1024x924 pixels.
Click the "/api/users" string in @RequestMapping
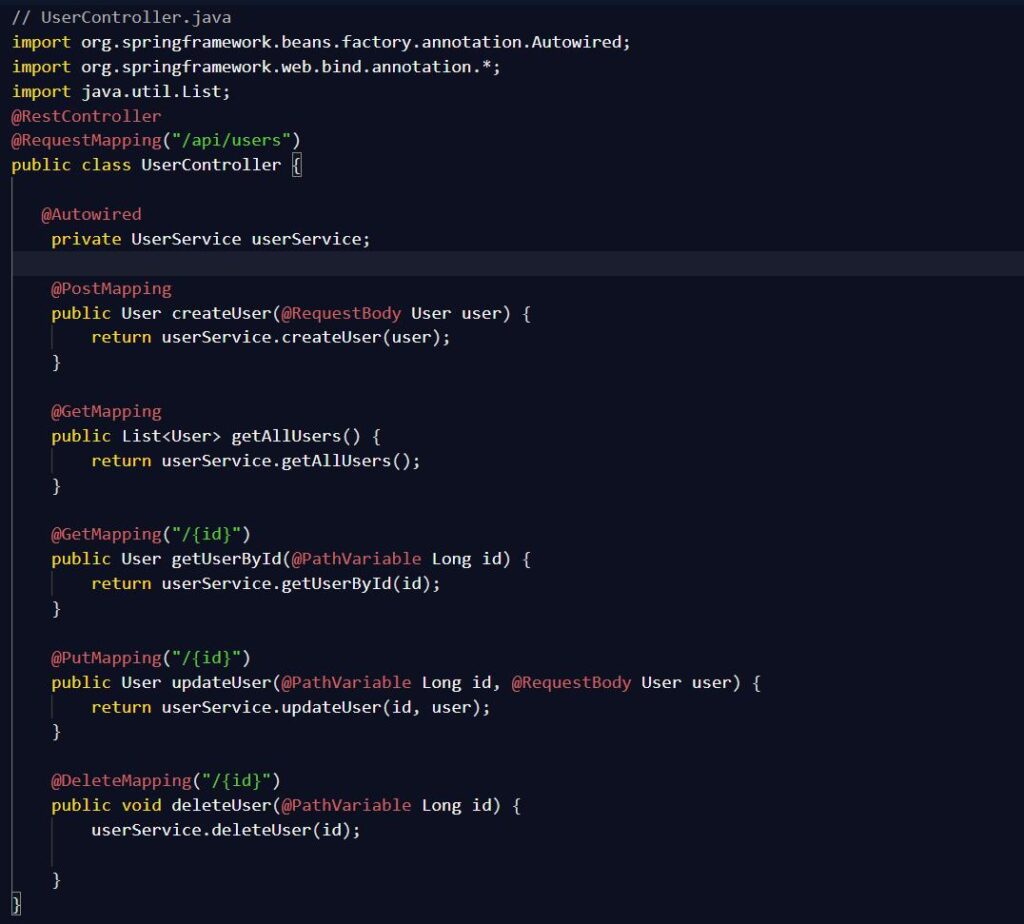231,140
